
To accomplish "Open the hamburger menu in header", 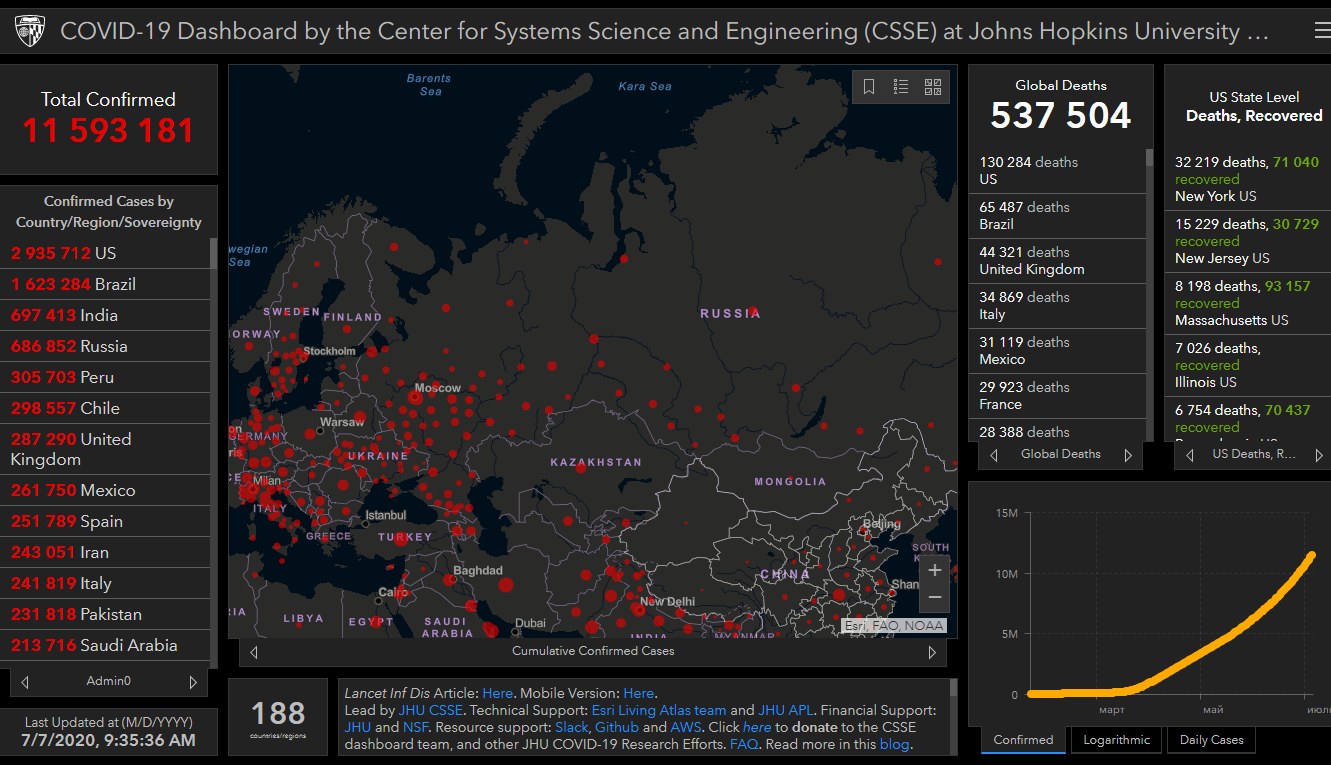I will point(1322,32).
